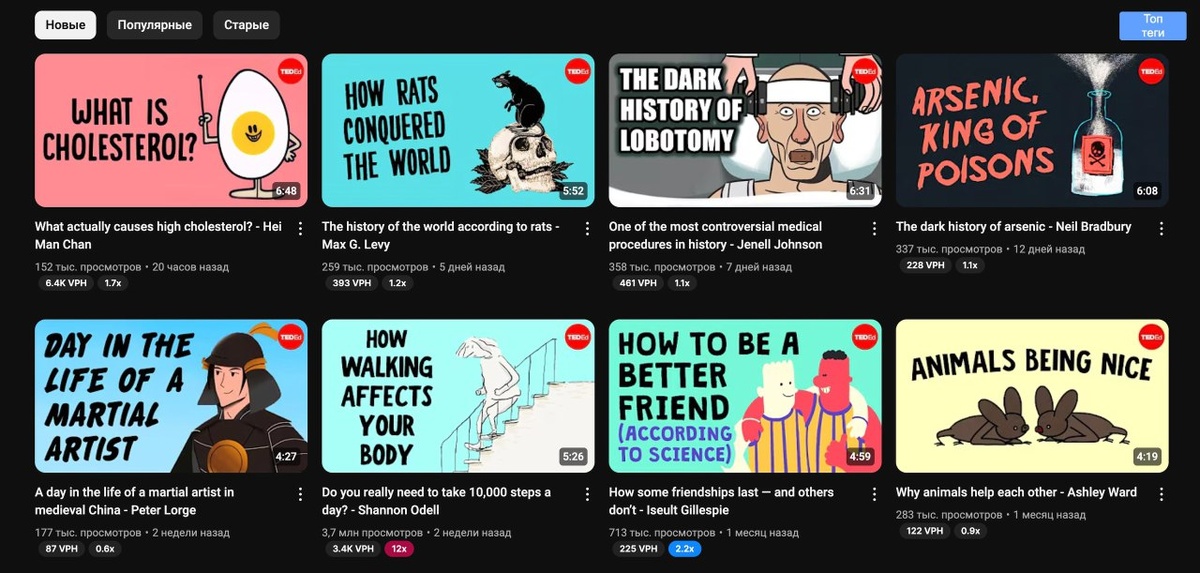Click the Топ теги button
Image resolution: width=1200 pixels, height=573 pixels.
click(1152, 26)
